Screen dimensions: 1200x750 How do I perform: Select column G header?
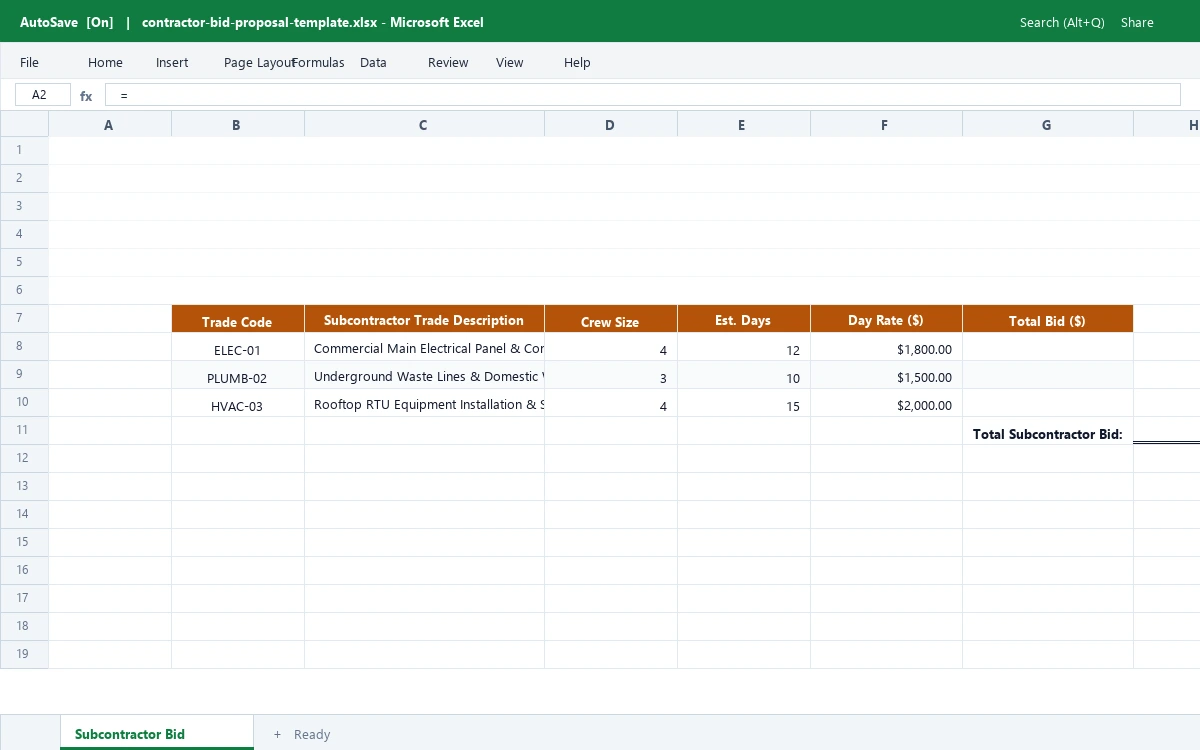1048,124
